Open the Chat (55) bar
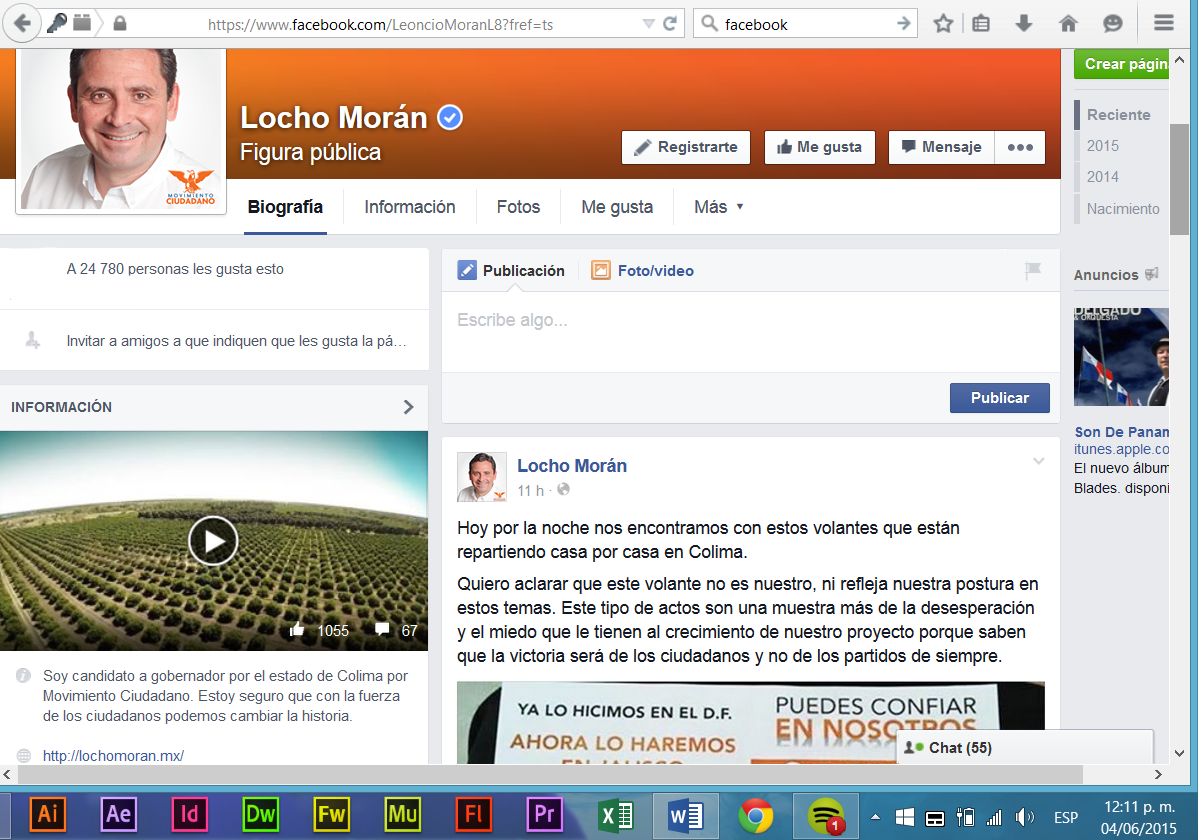 point(1024,748)
